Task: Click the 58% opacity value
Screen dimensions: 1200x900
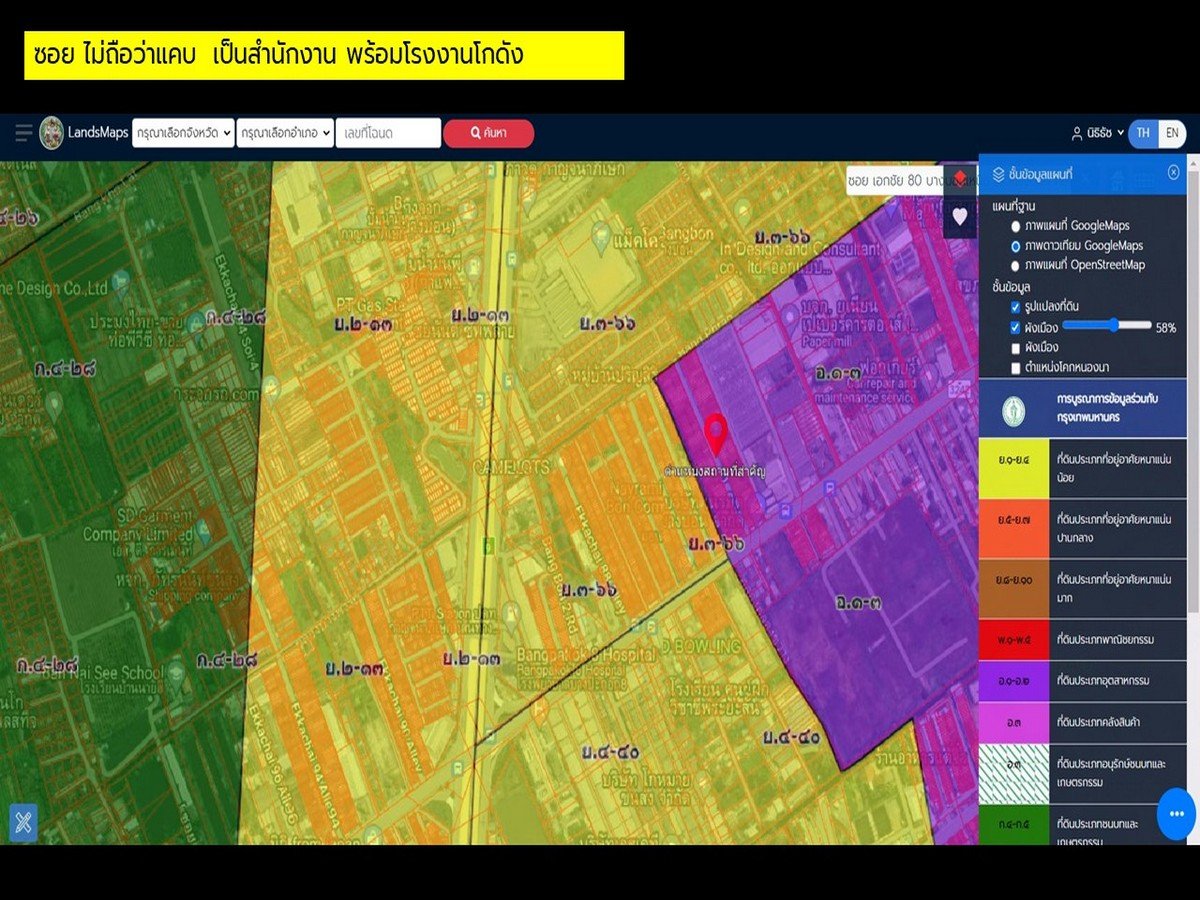Action: 1166,328
